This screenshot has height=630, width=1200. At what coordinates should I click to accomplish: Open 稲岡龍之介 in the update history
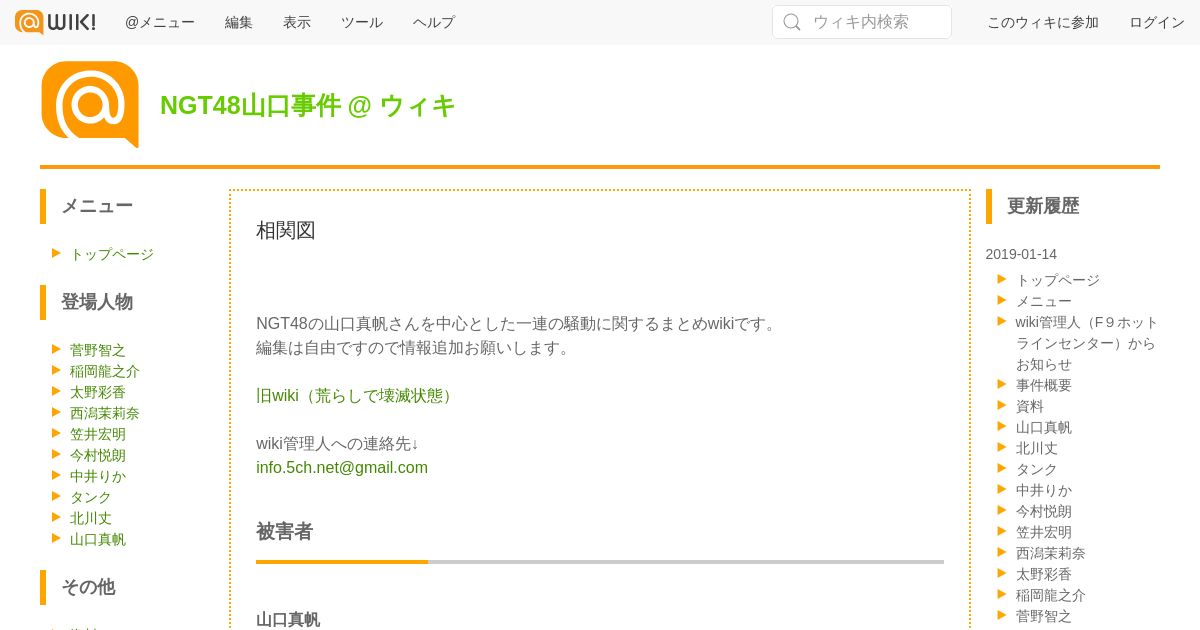coord(1051,595)
